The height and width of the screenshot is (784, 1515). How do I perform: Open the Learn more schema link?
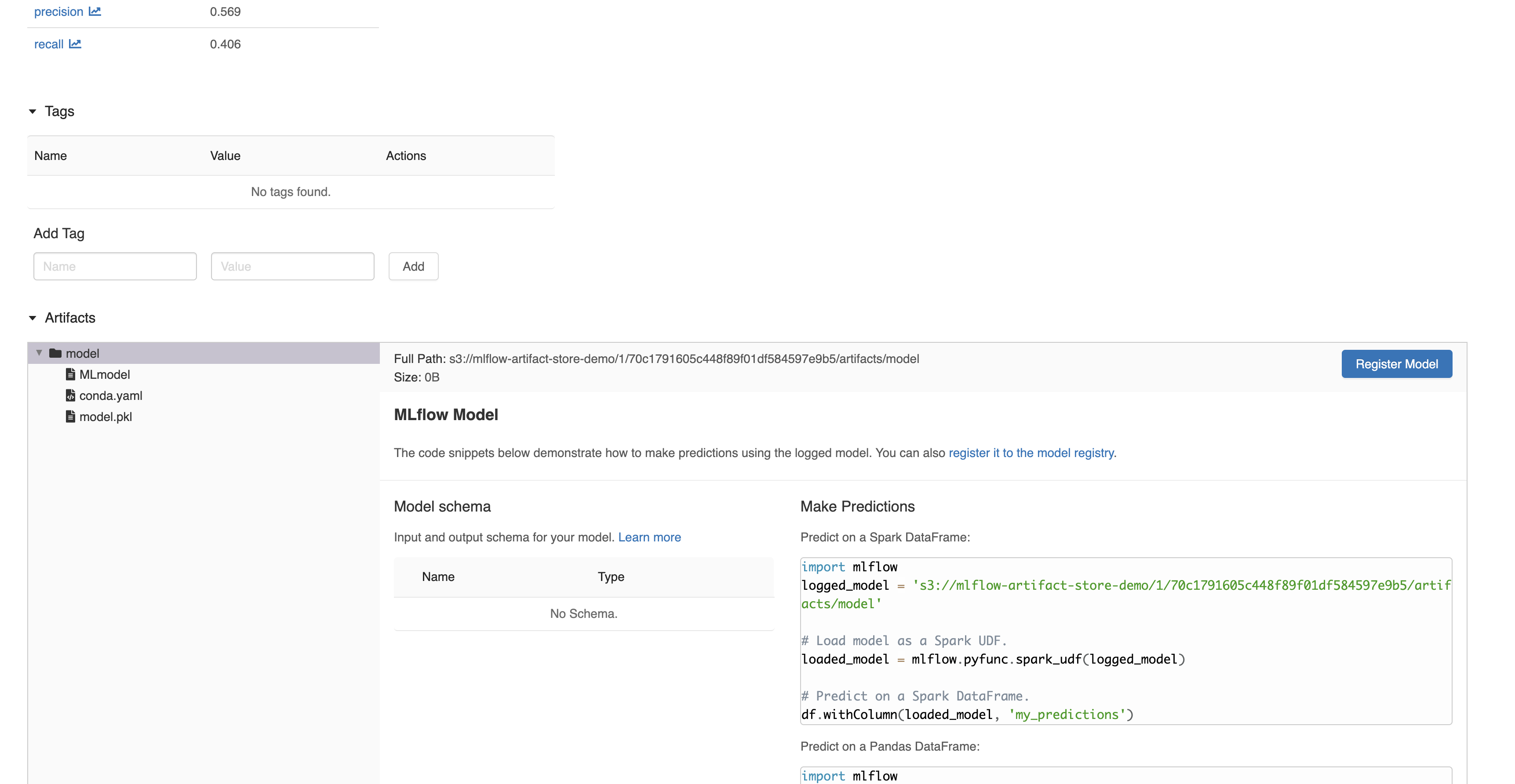[x=649, y=537]
